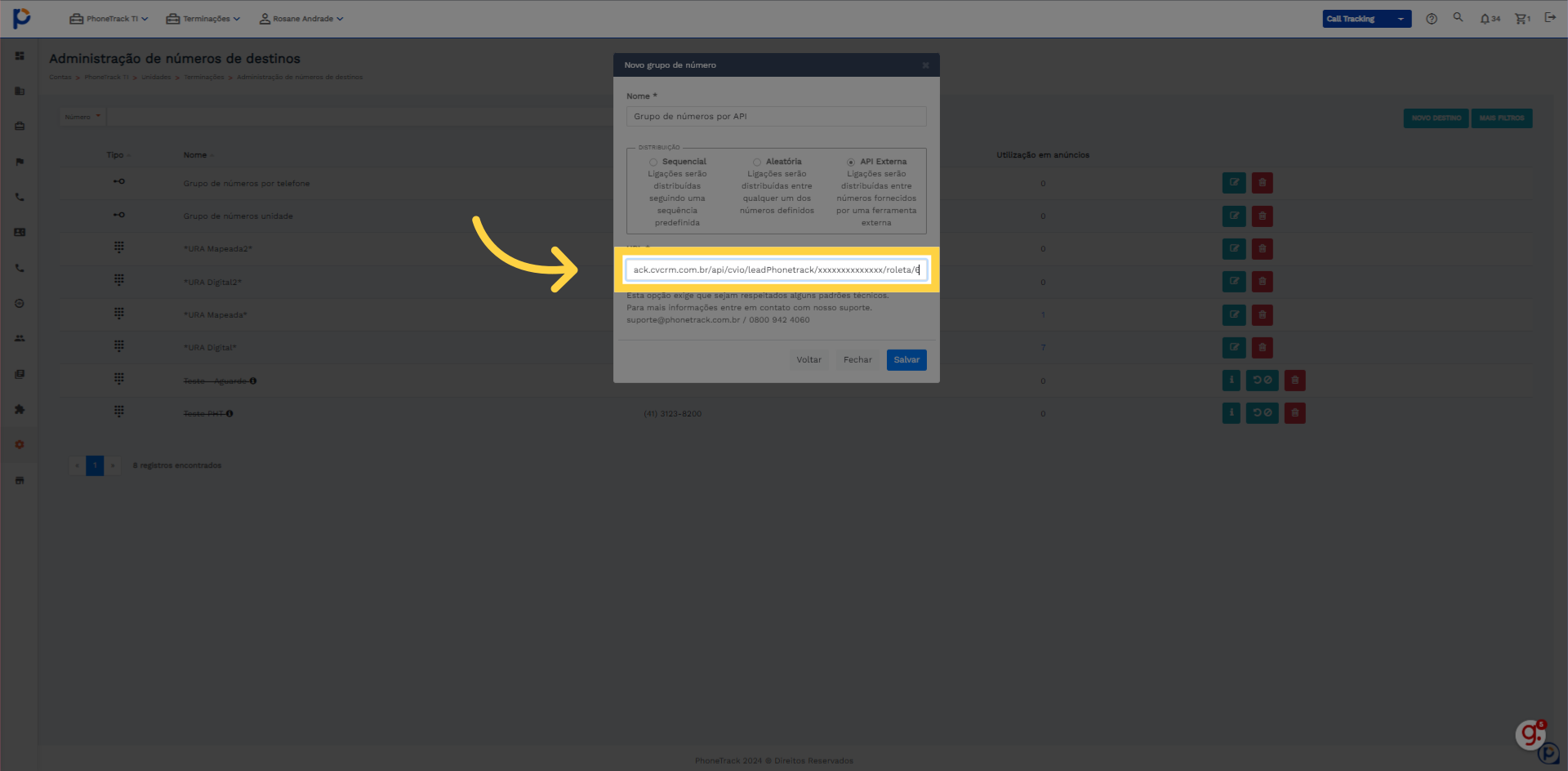This screenshot has height=771, width=1568.
Task: Click the '*URA Digital2*' name
Action: click(212, 283)
